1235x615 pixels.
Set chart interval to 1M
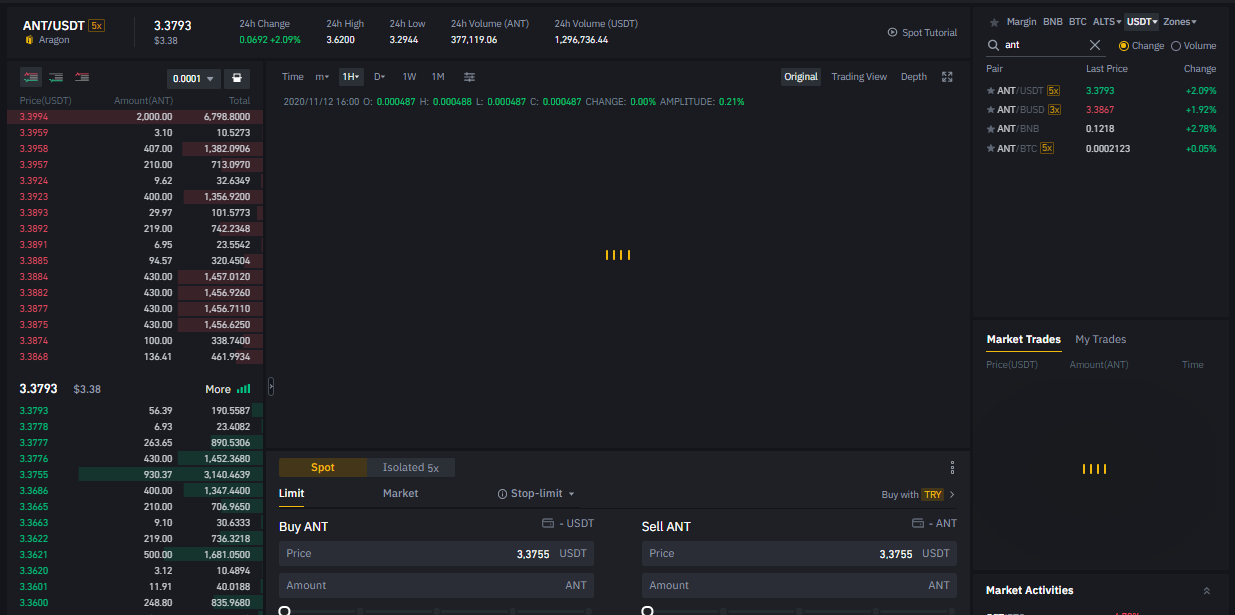click(438, 77)
